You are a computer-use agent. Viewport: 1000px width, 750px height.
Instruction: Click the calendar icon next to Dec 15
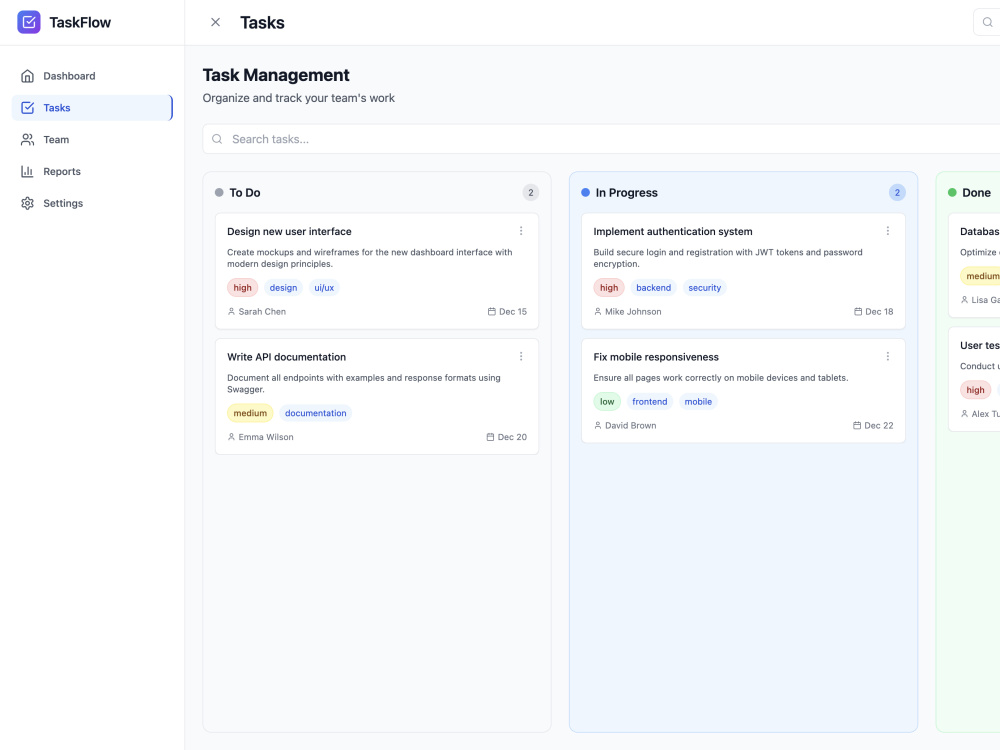tap(492, 312)
